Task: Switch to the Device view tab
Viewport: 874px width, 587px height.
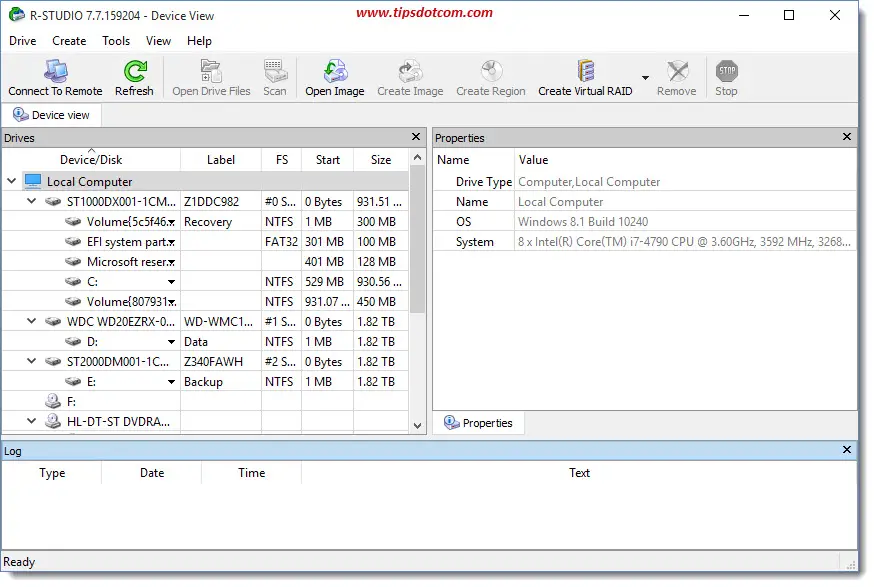Action: click(51, 115)
